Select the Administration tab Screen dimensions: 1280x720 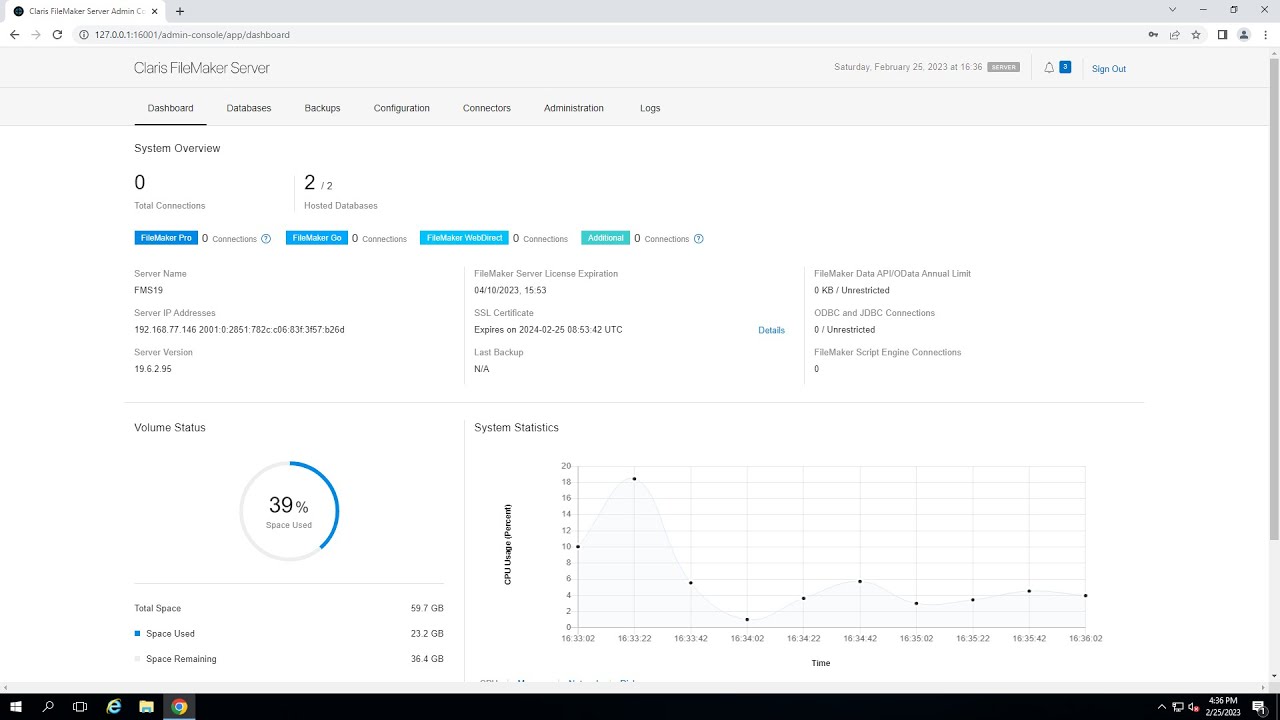(574, 108)
